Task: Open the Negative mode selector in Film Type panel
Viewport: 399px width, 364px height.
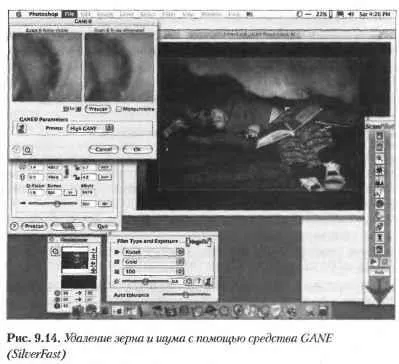Action: click(199, 241)
